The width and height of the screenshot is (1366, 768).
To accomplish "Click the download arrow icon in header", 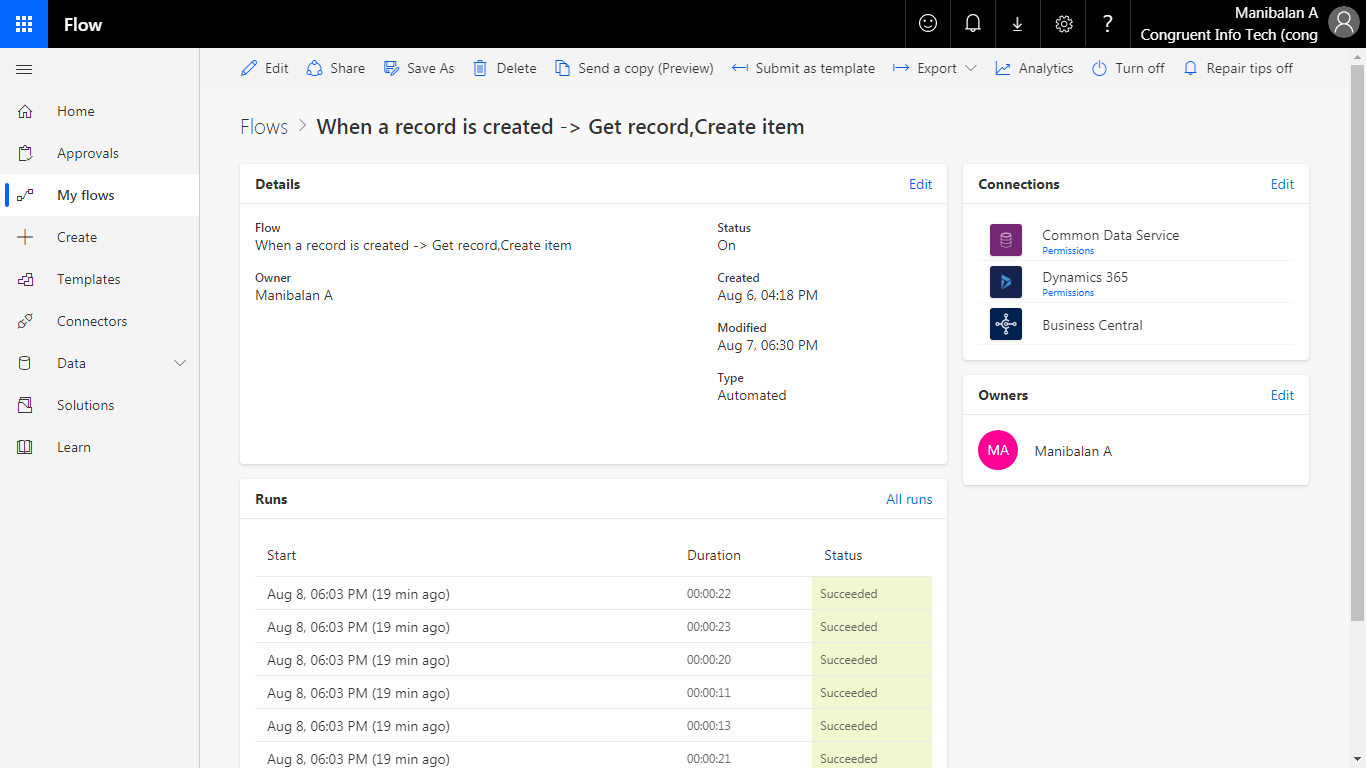I will pos(1018,24).
